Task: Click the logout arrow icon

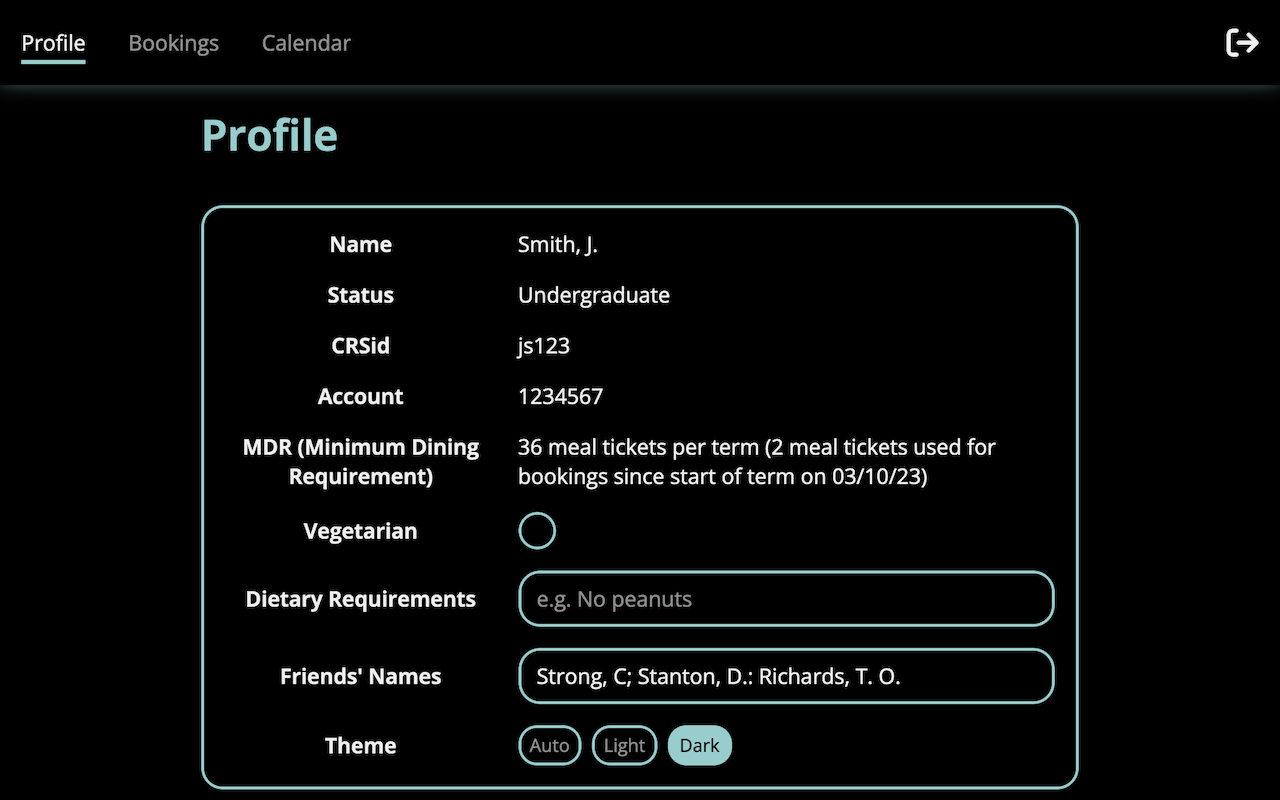Action: pyautogui.click(x=1242, y=43)
